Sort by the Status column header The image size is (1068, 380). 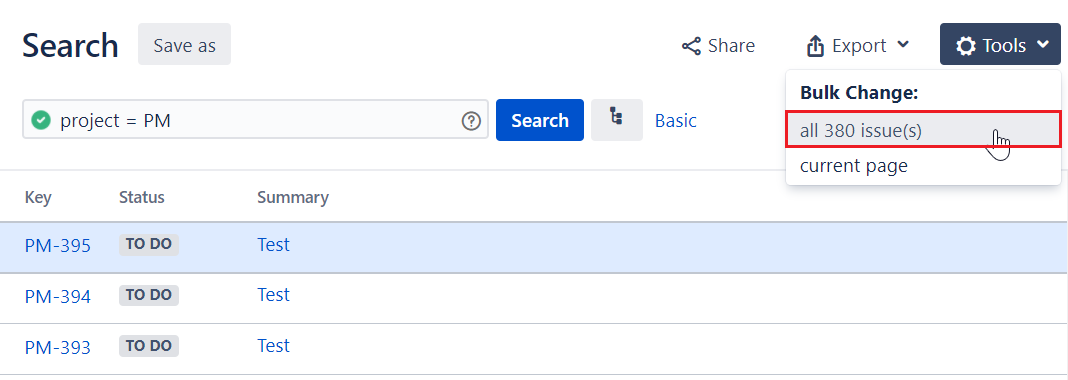tap(142, 197)
